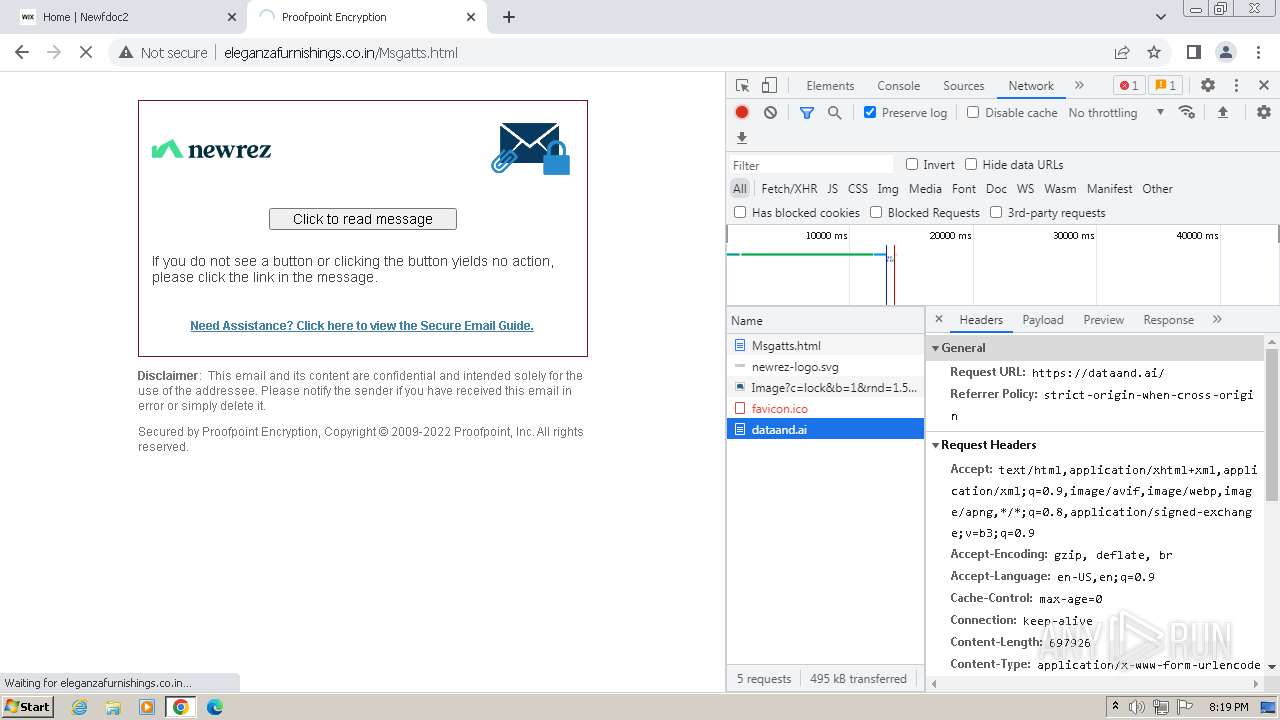Viewport: 1280px width, 720px height.
Task: Click the red error count badge
Action: point(1128,85)
